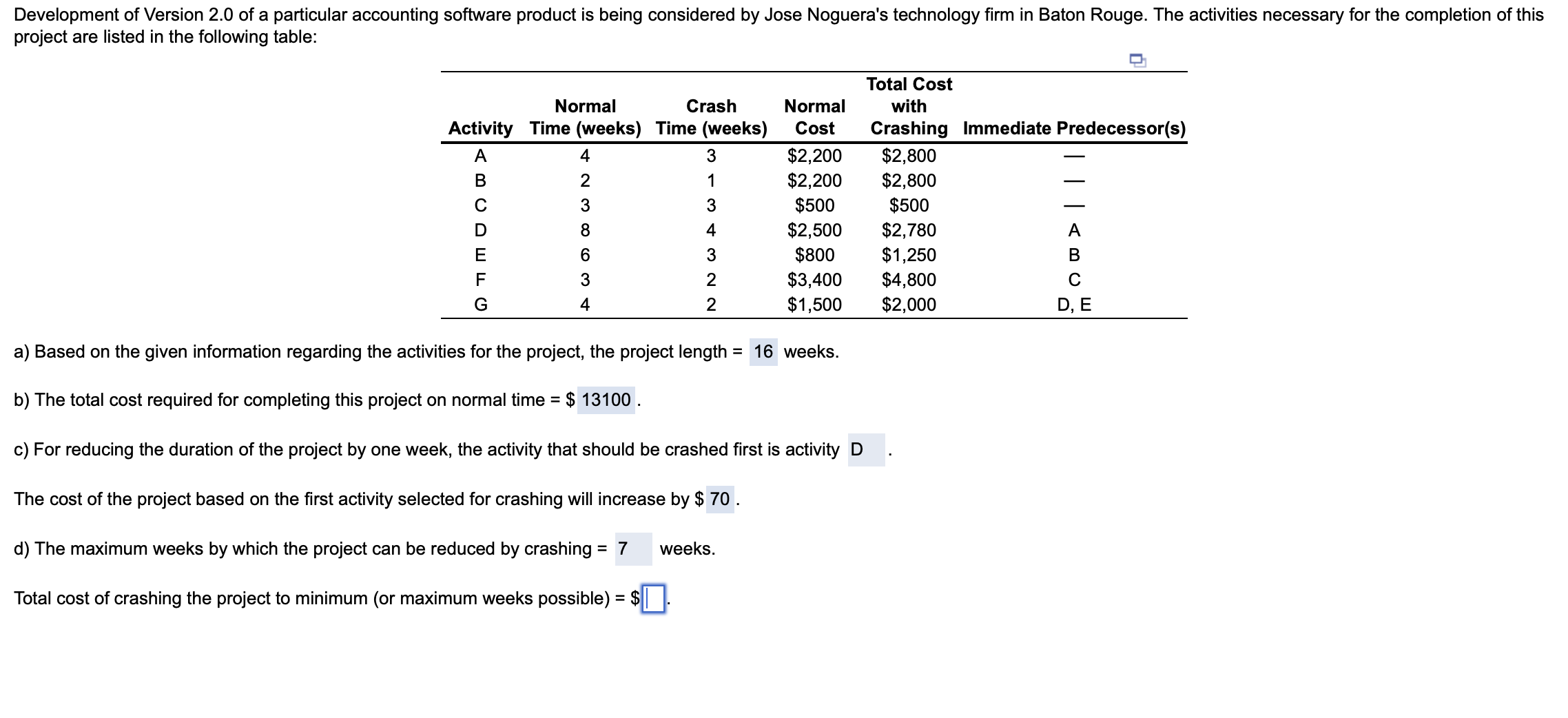Viewport: 1568px width, 718px height.
Task: Click the D, E predecessor cell
Action: (1074, 305)
